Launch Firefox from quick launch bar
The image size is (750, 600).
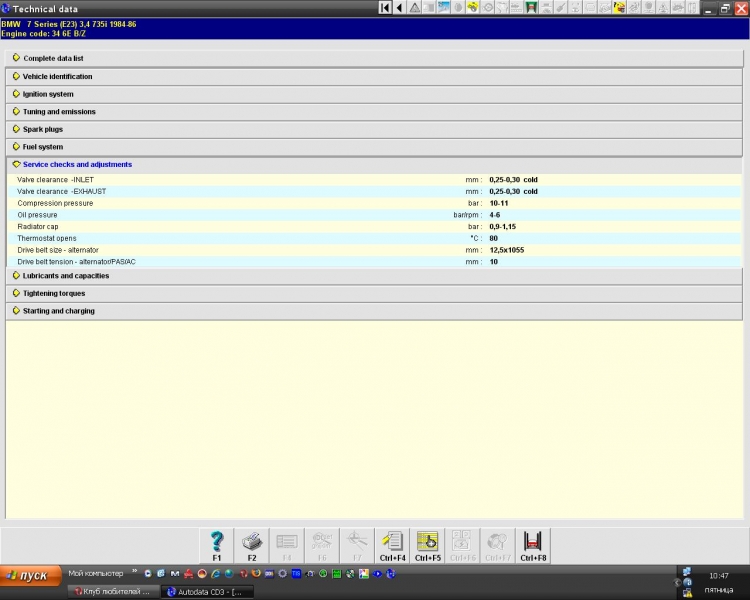point(256,573)
